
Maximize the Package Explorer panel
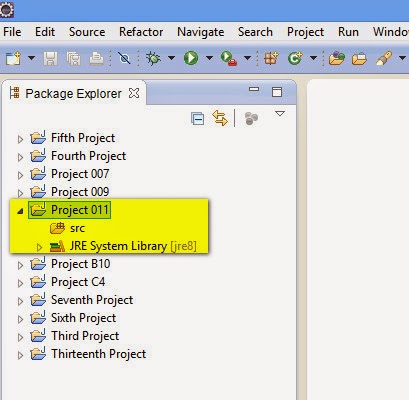point(277,92)
